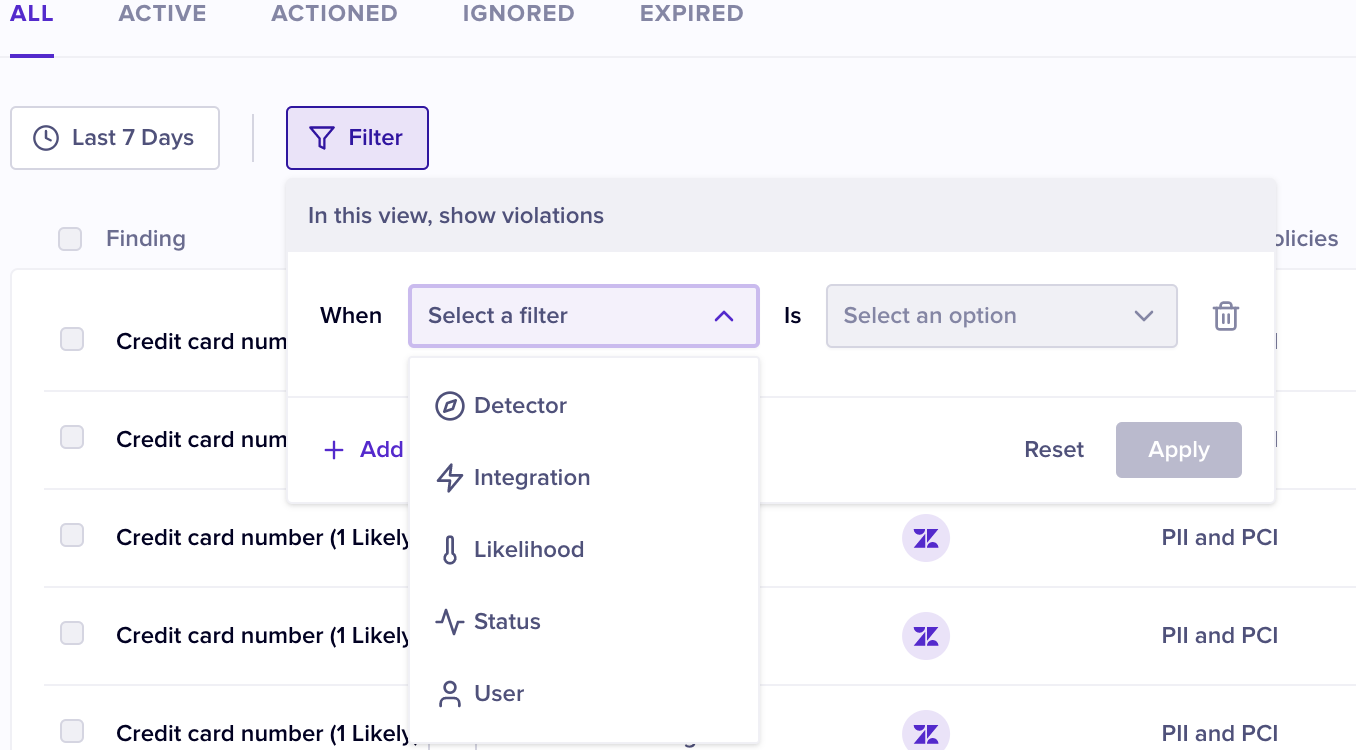Viewport: 1356px width, 750px height.
Task: Click the compass icon beside Detector
Action: (450, 406)
